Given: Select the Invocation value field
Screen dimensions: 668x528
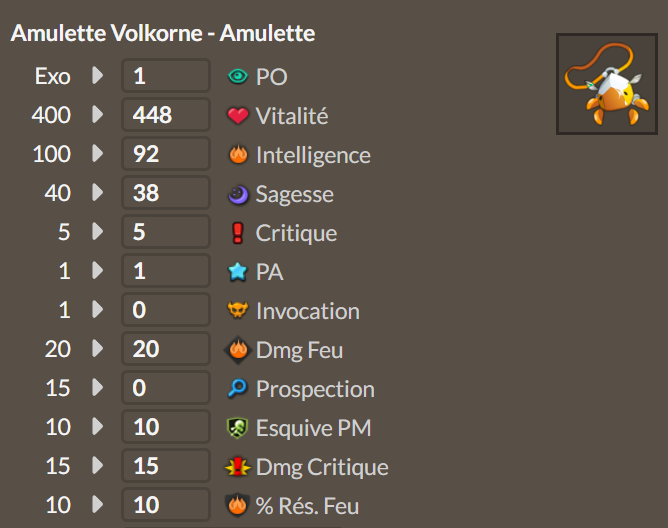Looking at the screenshot, I should pyautogui.click(x=166, y=309).
